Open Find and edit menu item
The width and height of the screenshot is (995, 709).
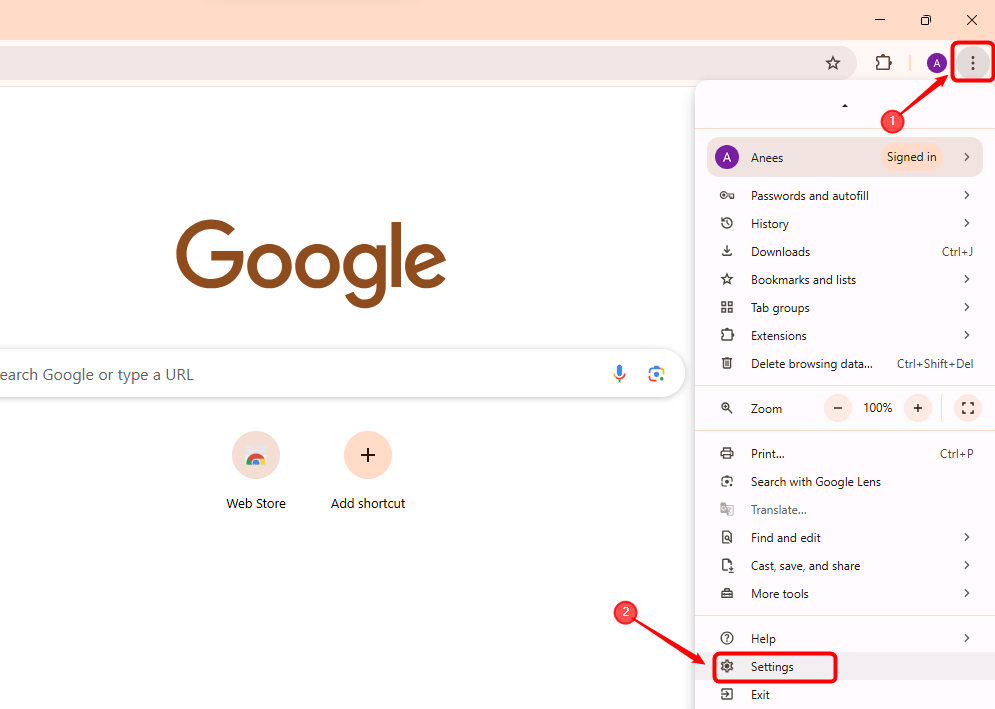pos(845,537)
